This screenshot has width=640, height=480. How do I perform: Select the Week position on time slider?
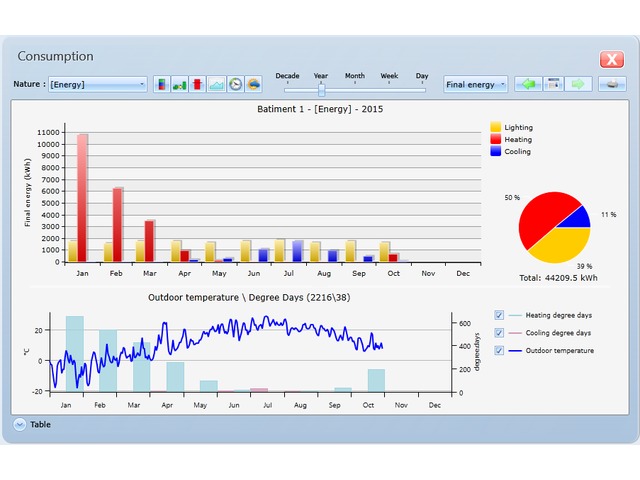pos(389,88)
